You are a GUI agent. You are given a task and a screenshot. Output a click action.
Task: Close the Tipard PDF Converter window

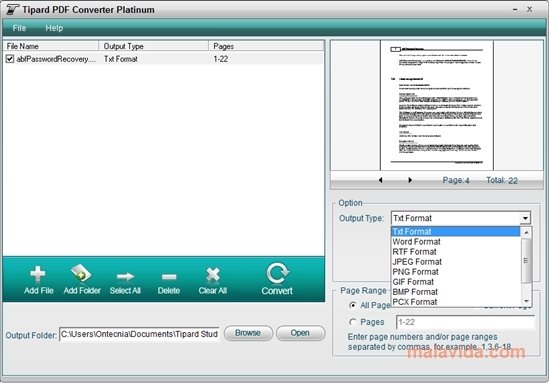pyautogui.click(x=529, y=10)
